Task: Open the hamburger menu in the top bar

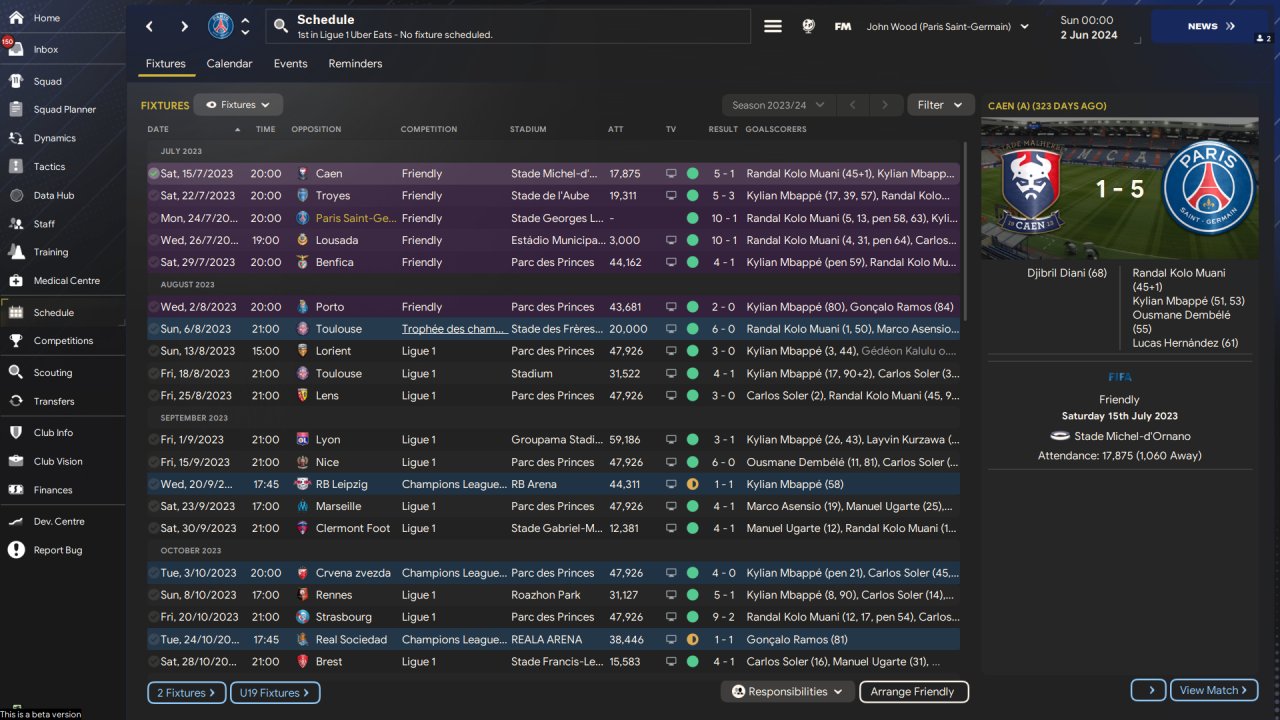Action: pyautogui.click(x=773, y=27)
